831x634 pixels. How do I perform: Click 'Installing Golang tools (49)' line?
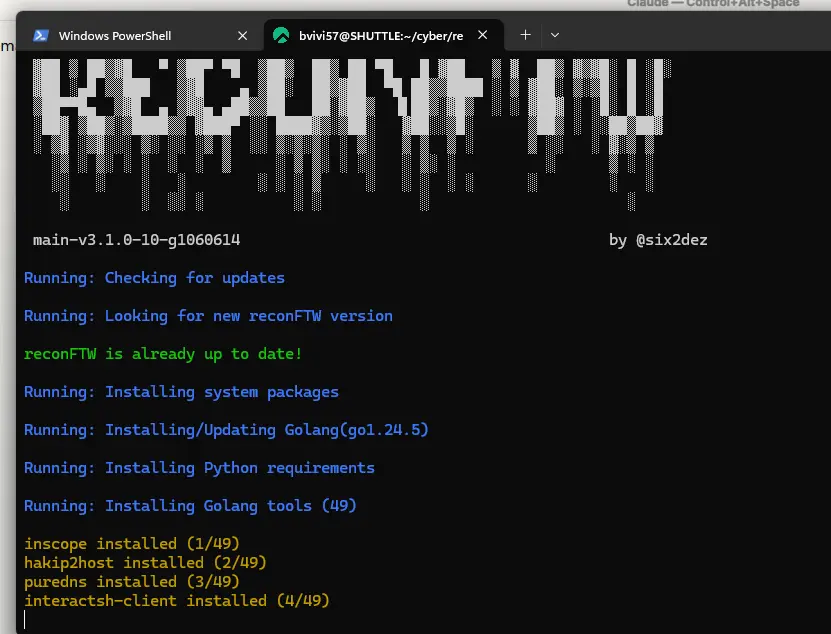pyautogui.click(x=190, y=506)
